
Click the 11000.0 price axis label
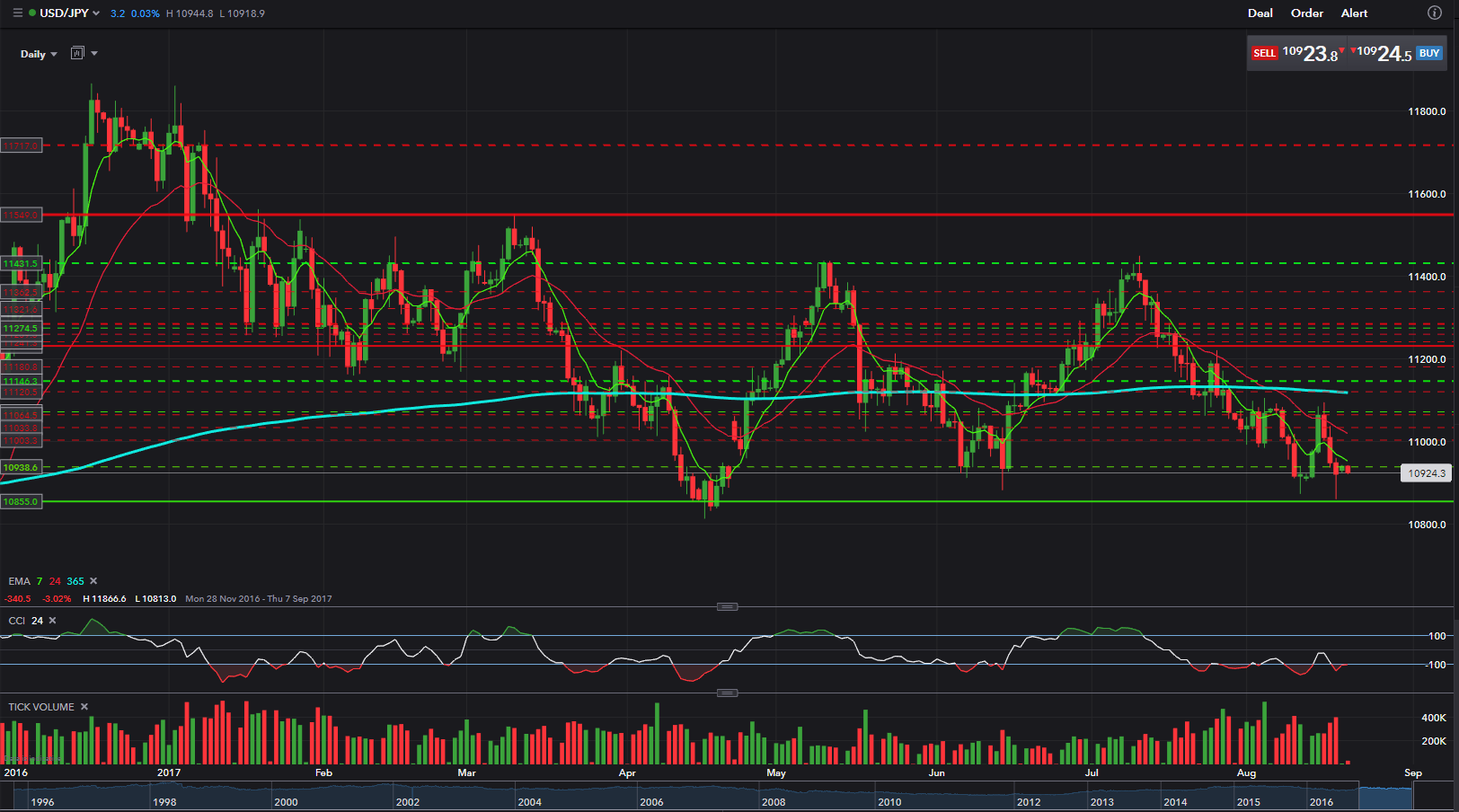tap(1427, 443)
